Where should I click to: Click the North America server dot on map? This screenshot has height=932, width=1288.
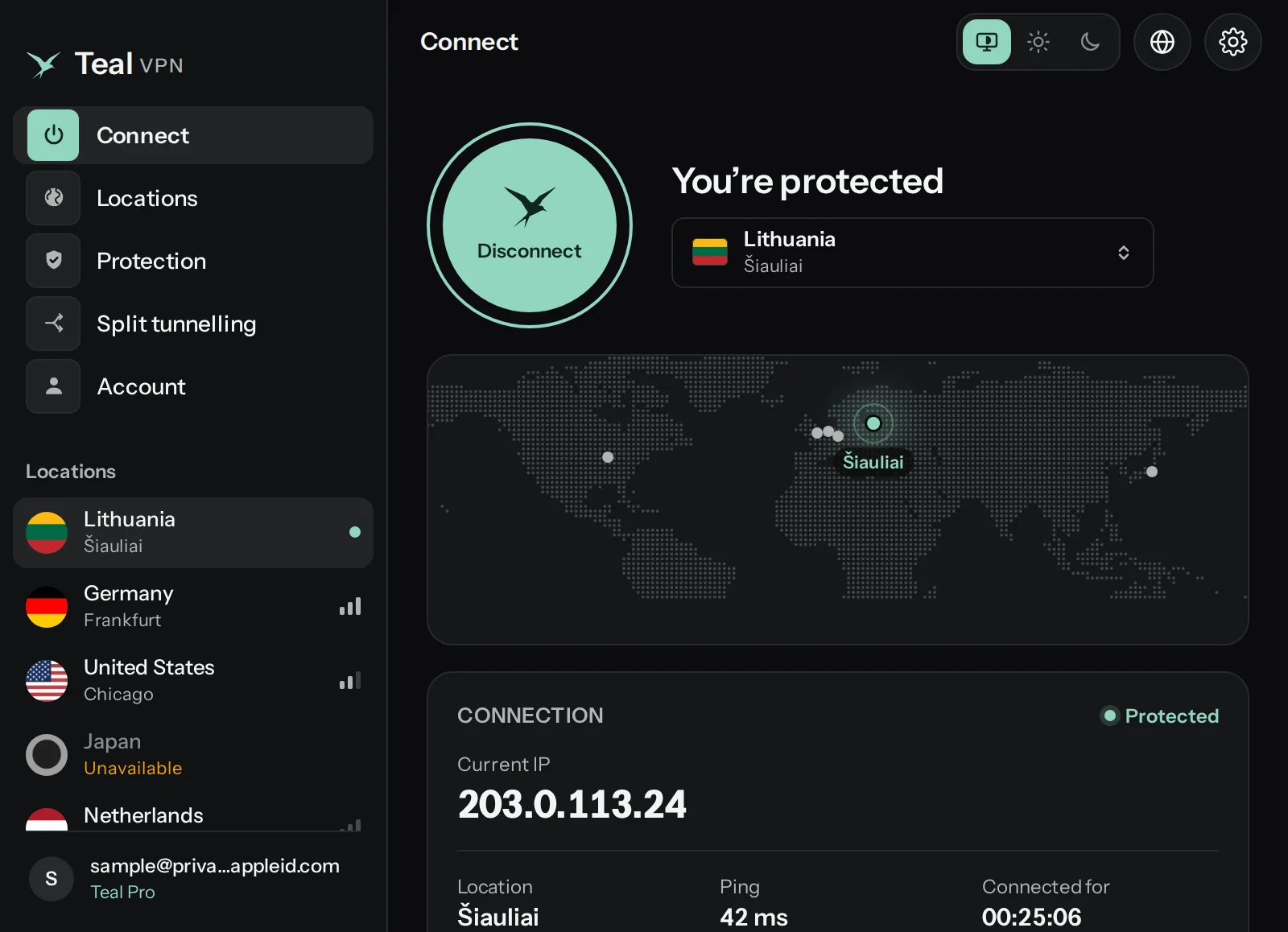point(608,457)
